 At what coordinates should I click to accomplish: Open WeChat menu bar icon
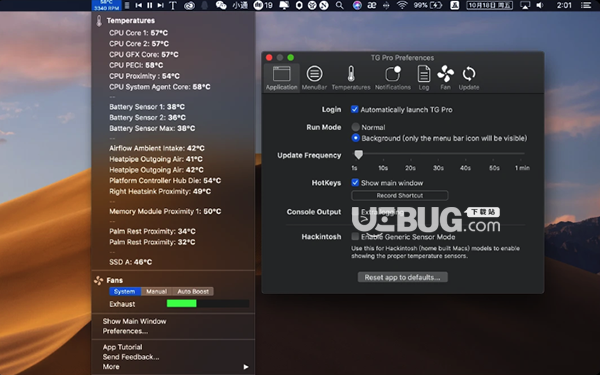coord(221,5)
